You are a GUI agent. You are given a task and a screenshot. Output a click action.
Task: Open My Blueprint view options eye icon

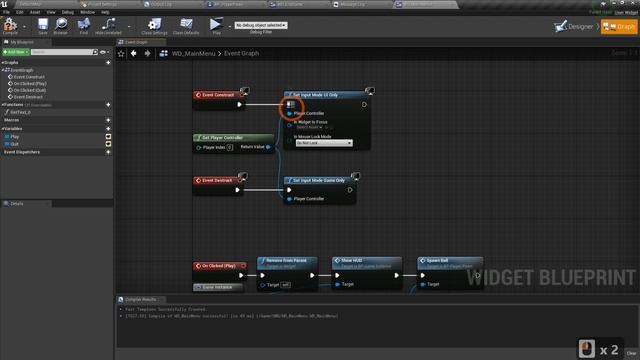tap(104, 52)
